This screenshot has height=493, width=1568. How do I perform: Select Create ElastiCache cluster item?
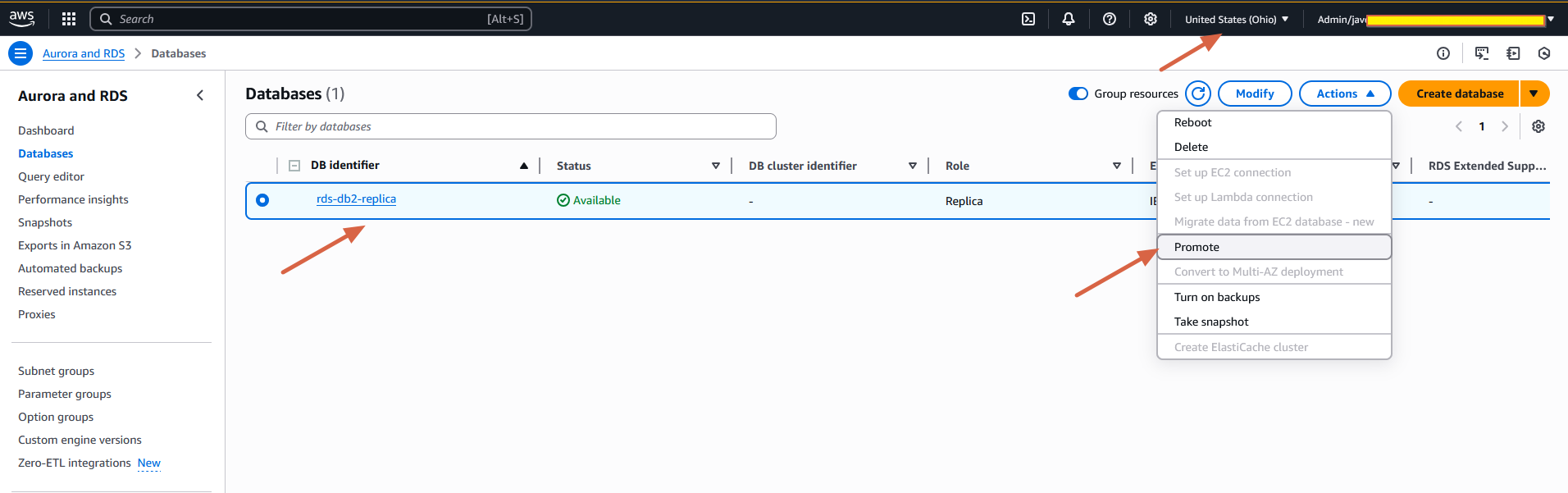click(1274, 347)
